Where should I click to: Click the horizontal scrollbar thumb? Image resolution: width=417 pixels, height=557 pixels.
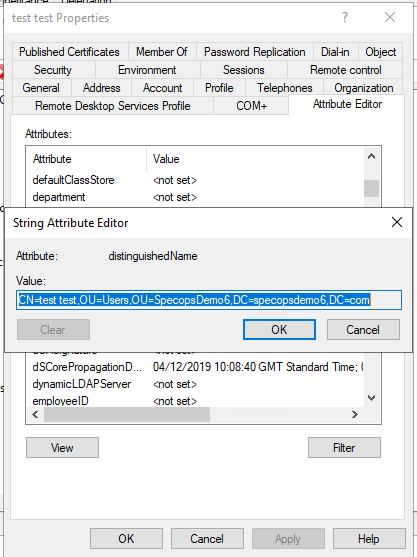(127, 414)
